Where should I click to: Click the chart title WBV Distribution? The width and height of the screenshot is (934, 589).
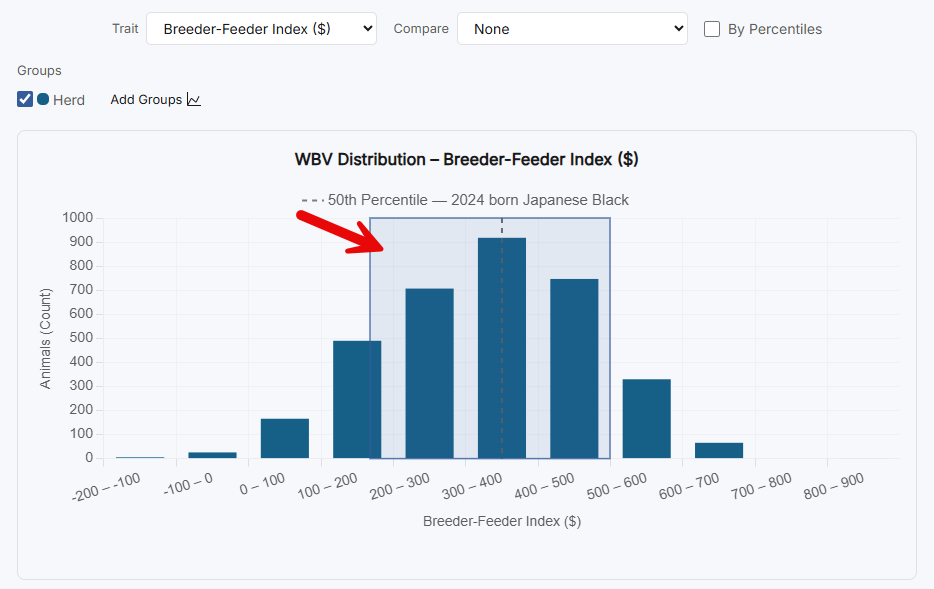click(x=466, y=160)
